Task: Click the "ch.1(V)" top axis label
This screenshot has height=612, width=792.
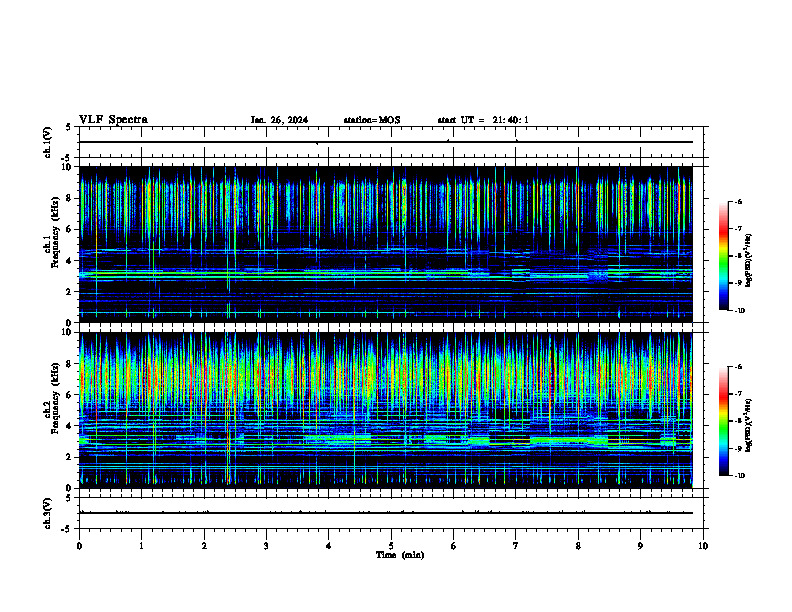Action: point(48,142)
